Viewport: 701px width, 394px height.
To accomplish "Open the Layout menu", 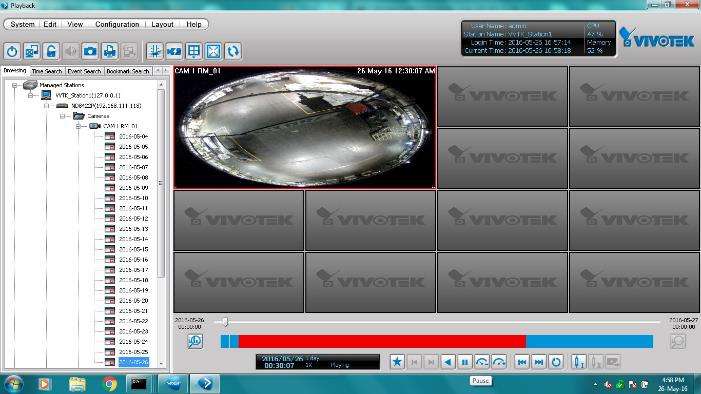I will pyautogui.click(x=162, y=24).
